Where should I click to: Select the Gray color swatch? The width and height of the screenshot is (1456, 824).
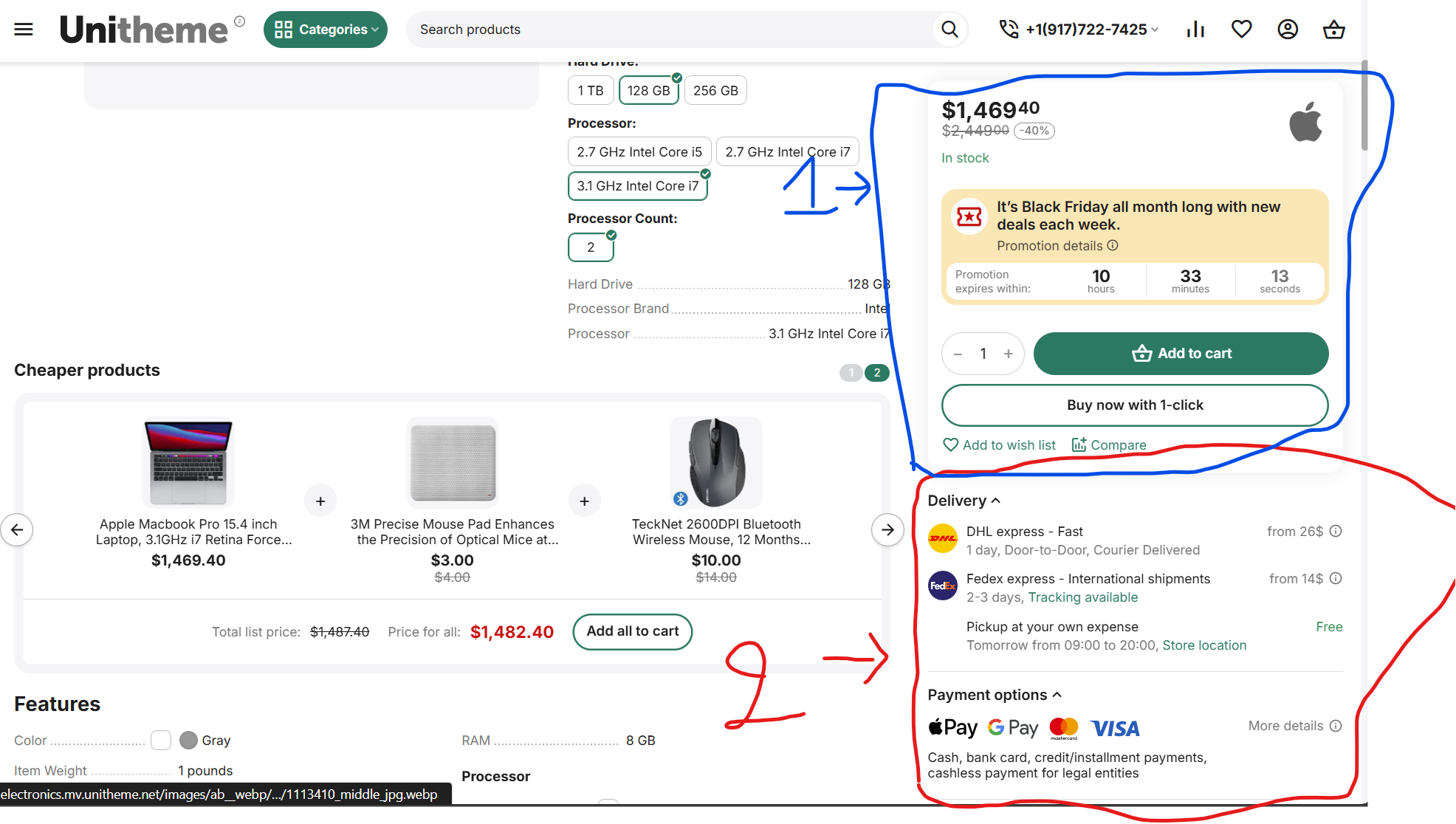189,740
